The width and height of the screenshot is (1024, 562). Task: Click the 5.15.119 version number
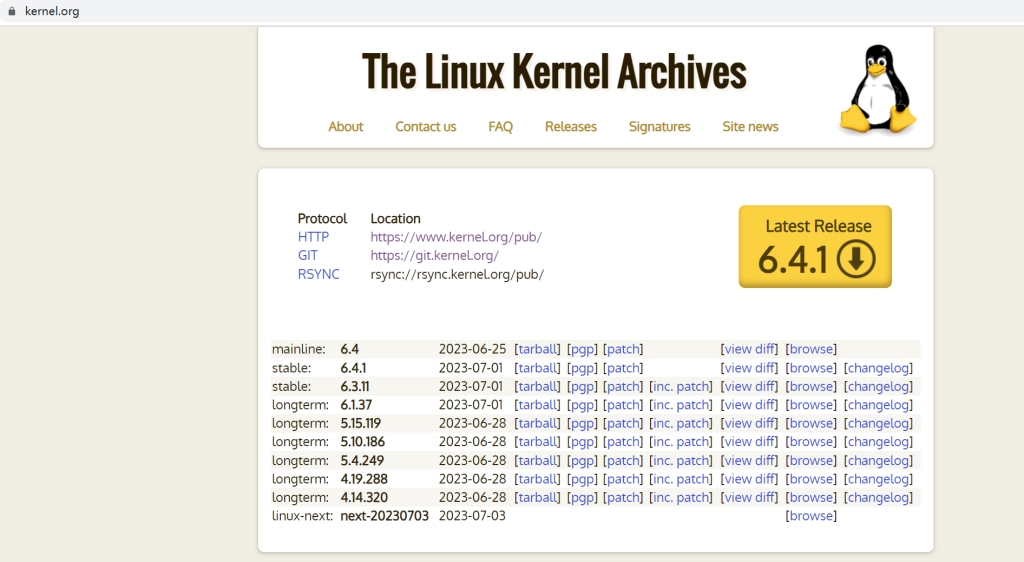(x=360, y=423)
